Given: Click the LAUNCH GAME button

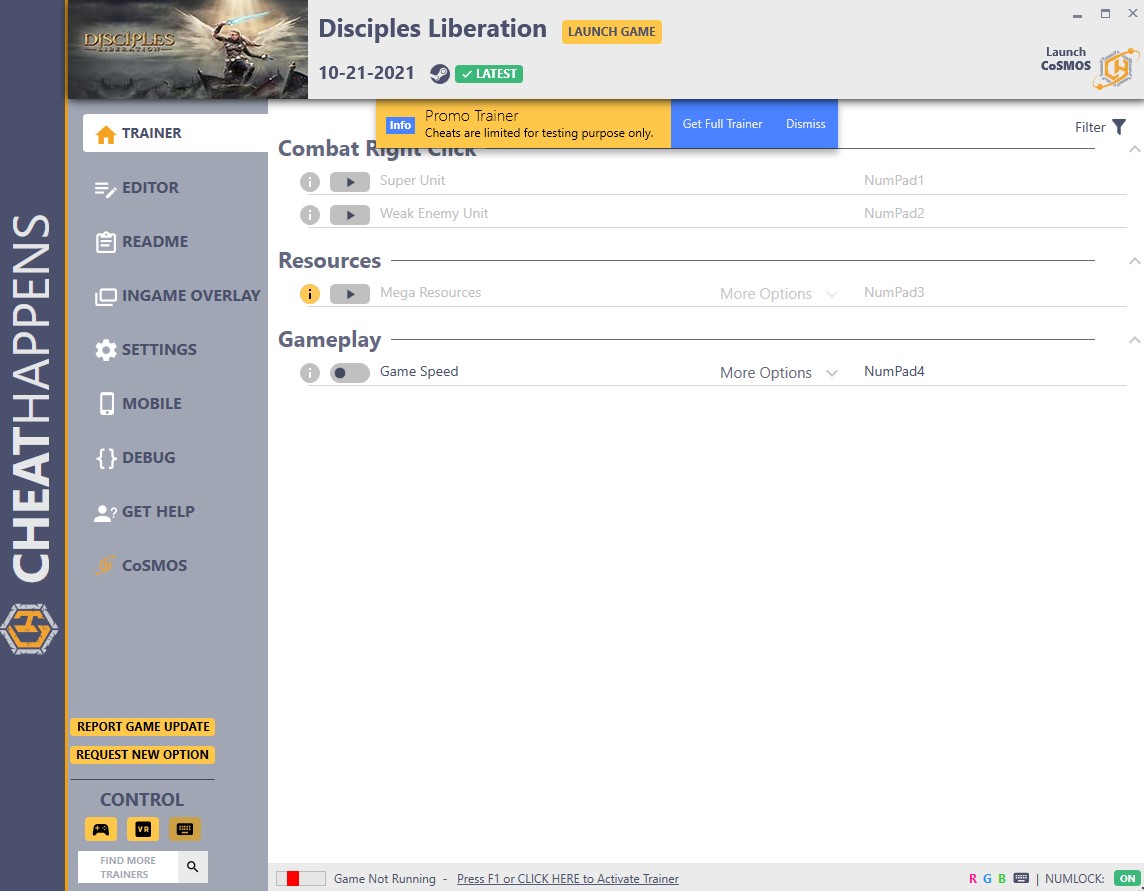Looking at the screenshot, I should coord(611,32).
